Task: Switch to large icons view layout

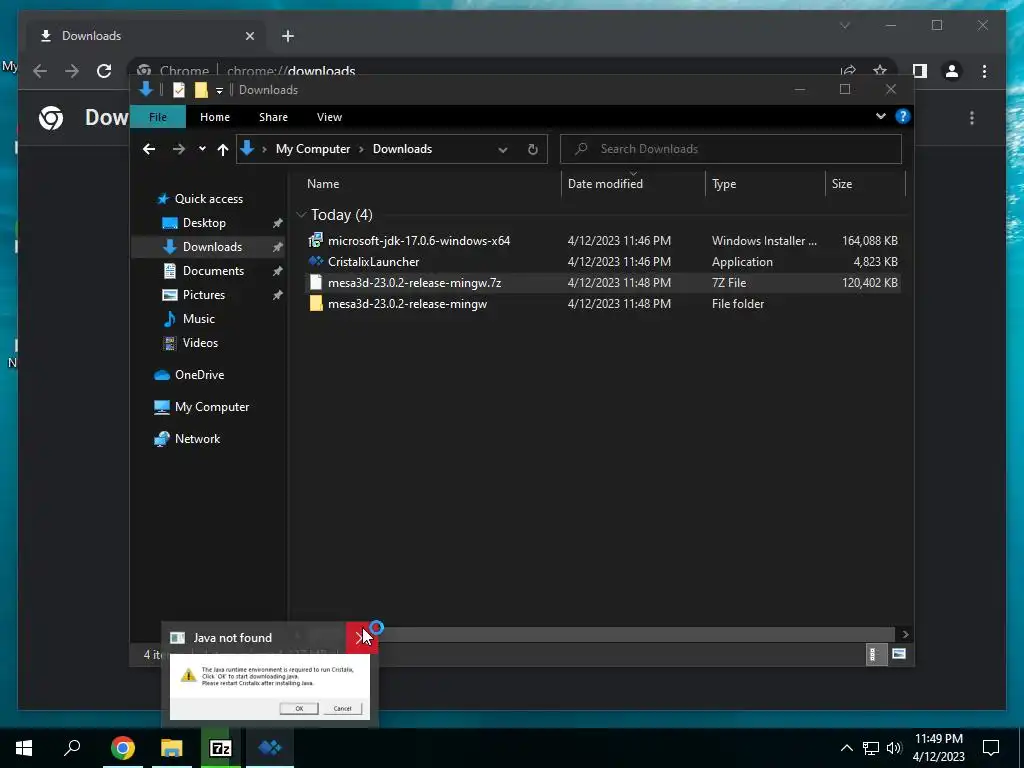Action: (x=899, y=654)
